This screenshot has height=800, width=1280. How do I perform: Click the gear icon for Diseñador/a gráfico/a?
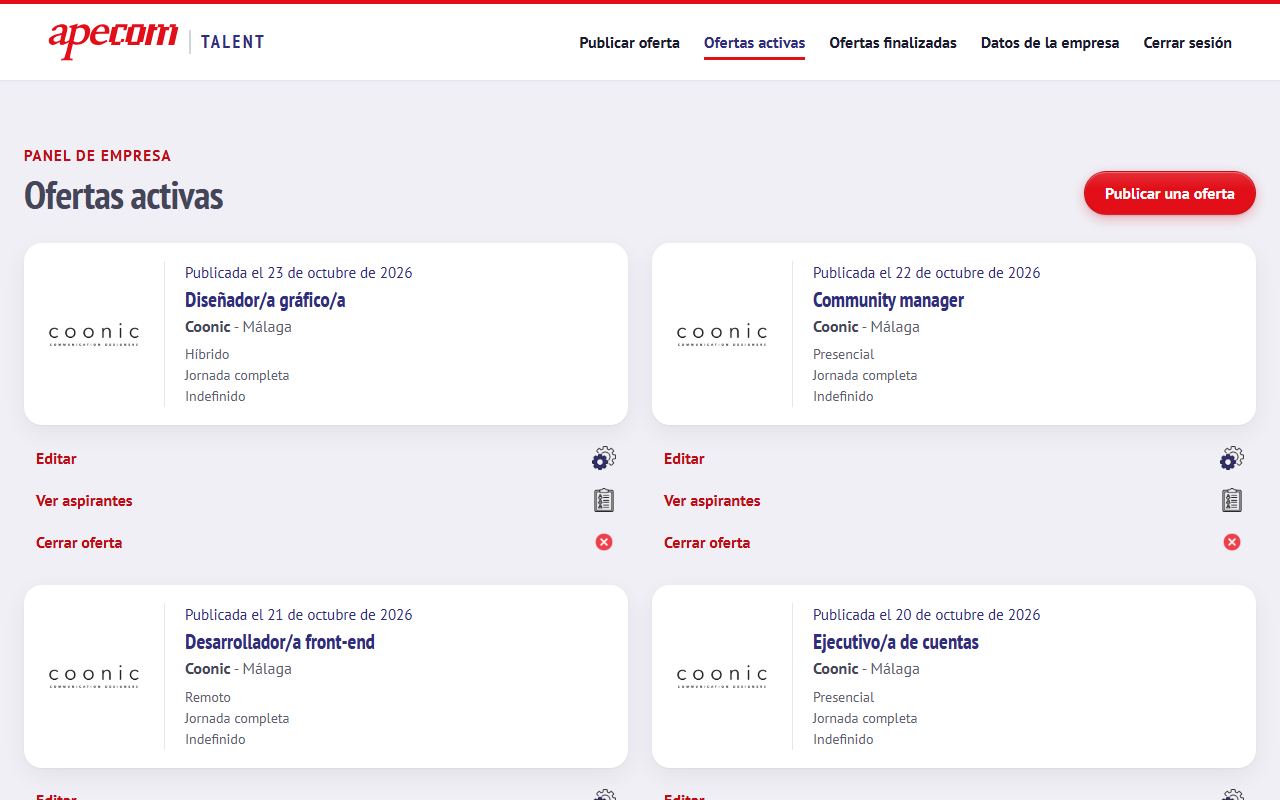click(x=604, y=458)
